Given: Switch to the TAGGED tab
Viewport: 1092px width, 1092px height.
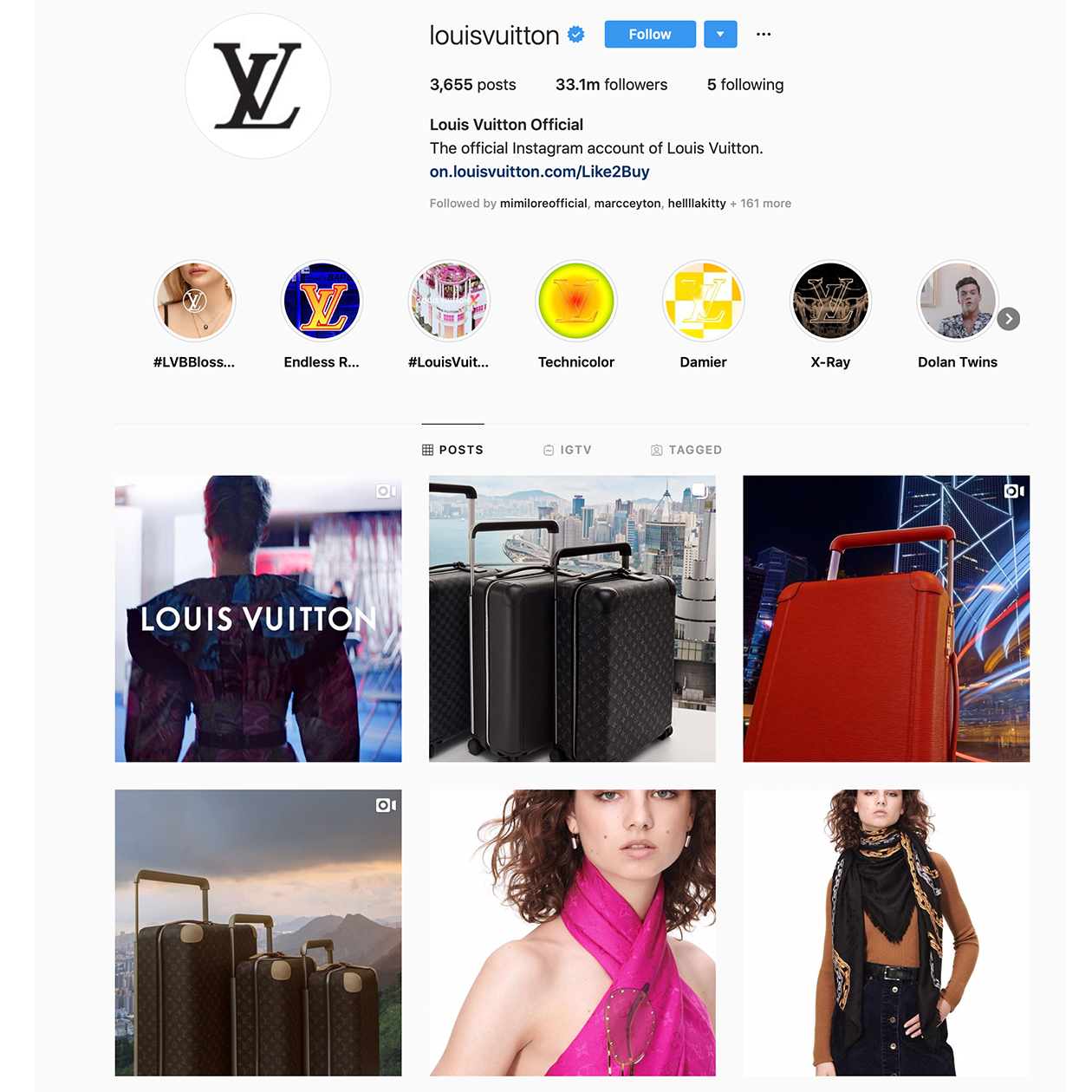Looking at the screenshot, I should [686, 450].
